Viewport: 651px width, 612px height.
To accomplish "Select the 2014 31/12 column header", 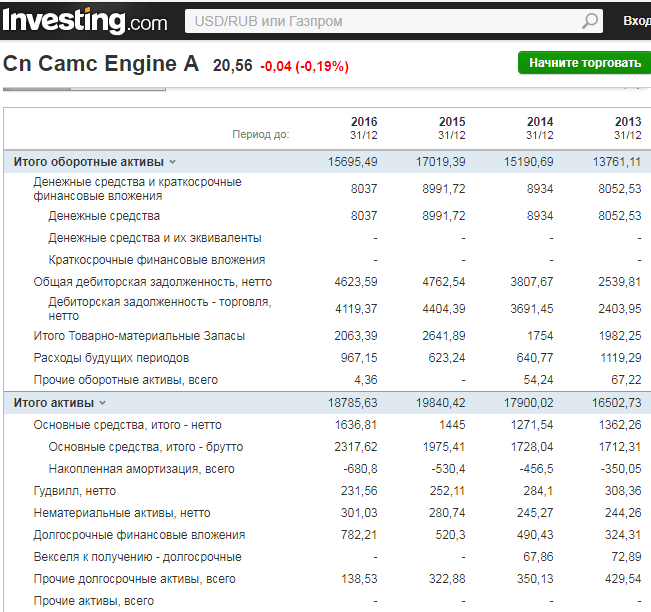I will pos(540,128).
